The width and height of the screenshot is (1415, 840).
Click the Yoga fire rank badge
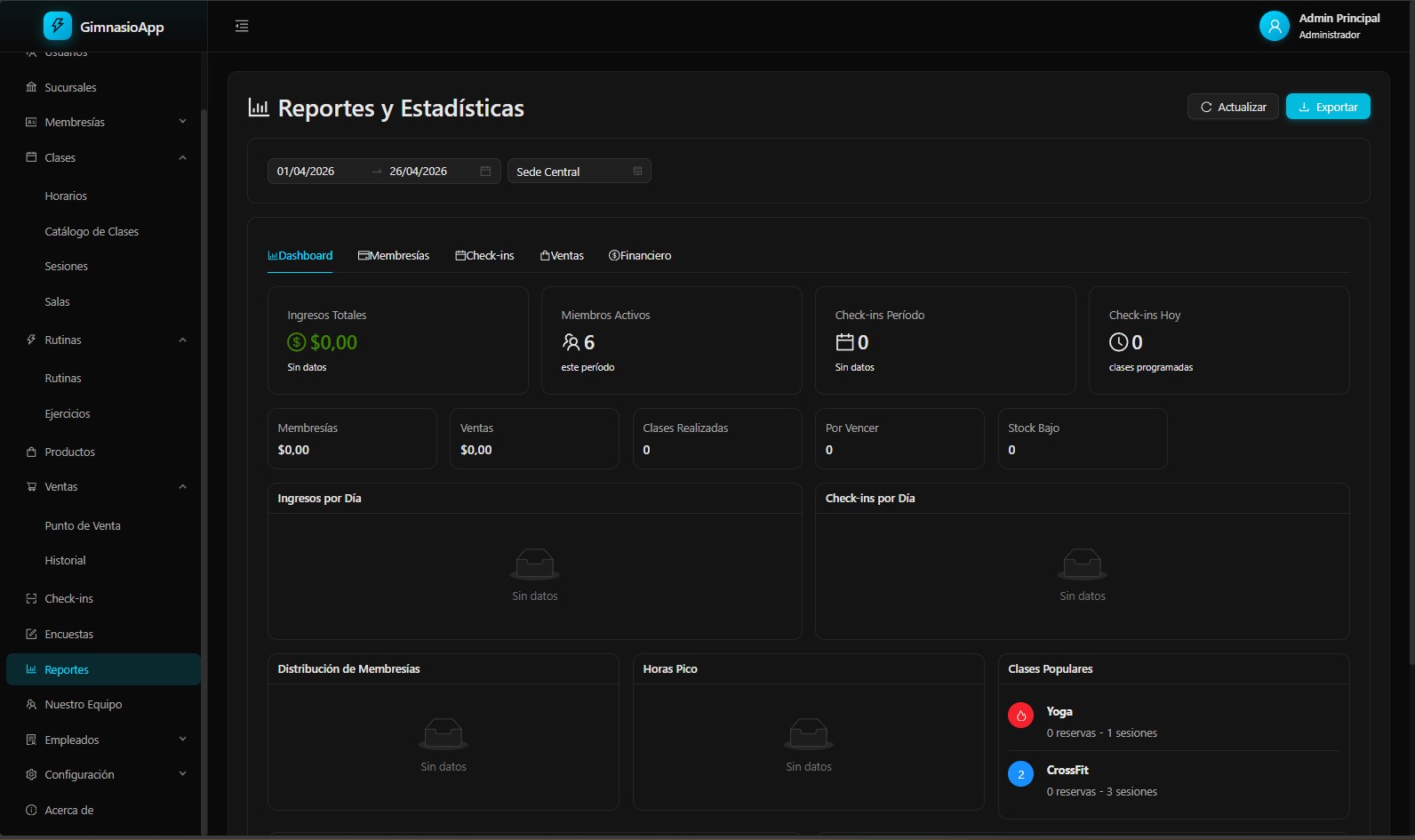click(1020, 716)
